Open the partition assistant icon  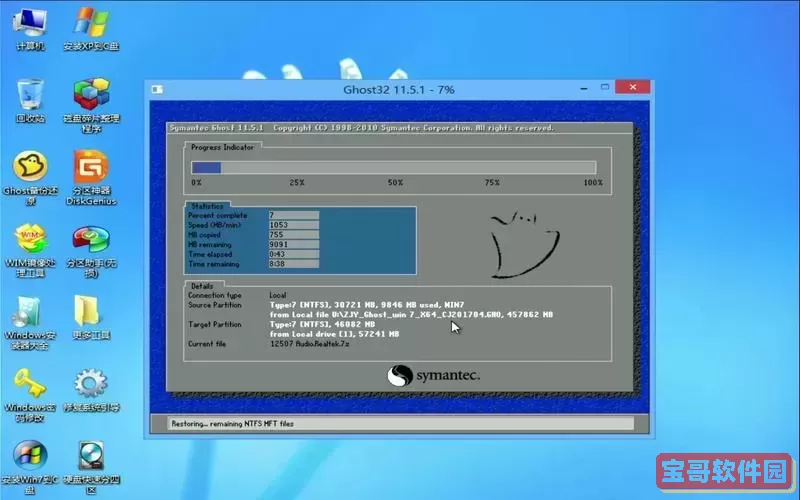91,240
